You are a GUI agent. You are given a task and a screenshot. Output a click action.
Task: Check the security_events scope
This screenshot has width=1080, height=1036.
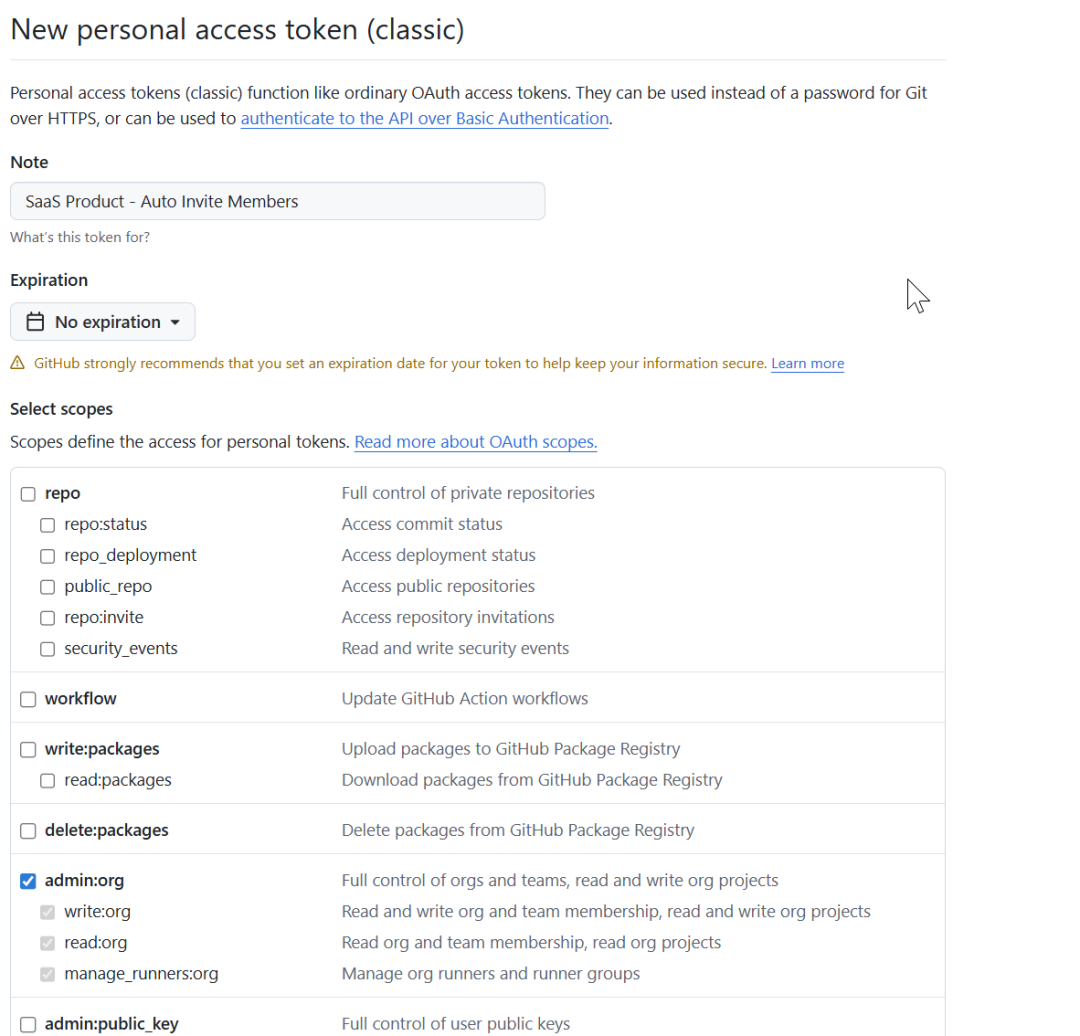coord(47,648)
